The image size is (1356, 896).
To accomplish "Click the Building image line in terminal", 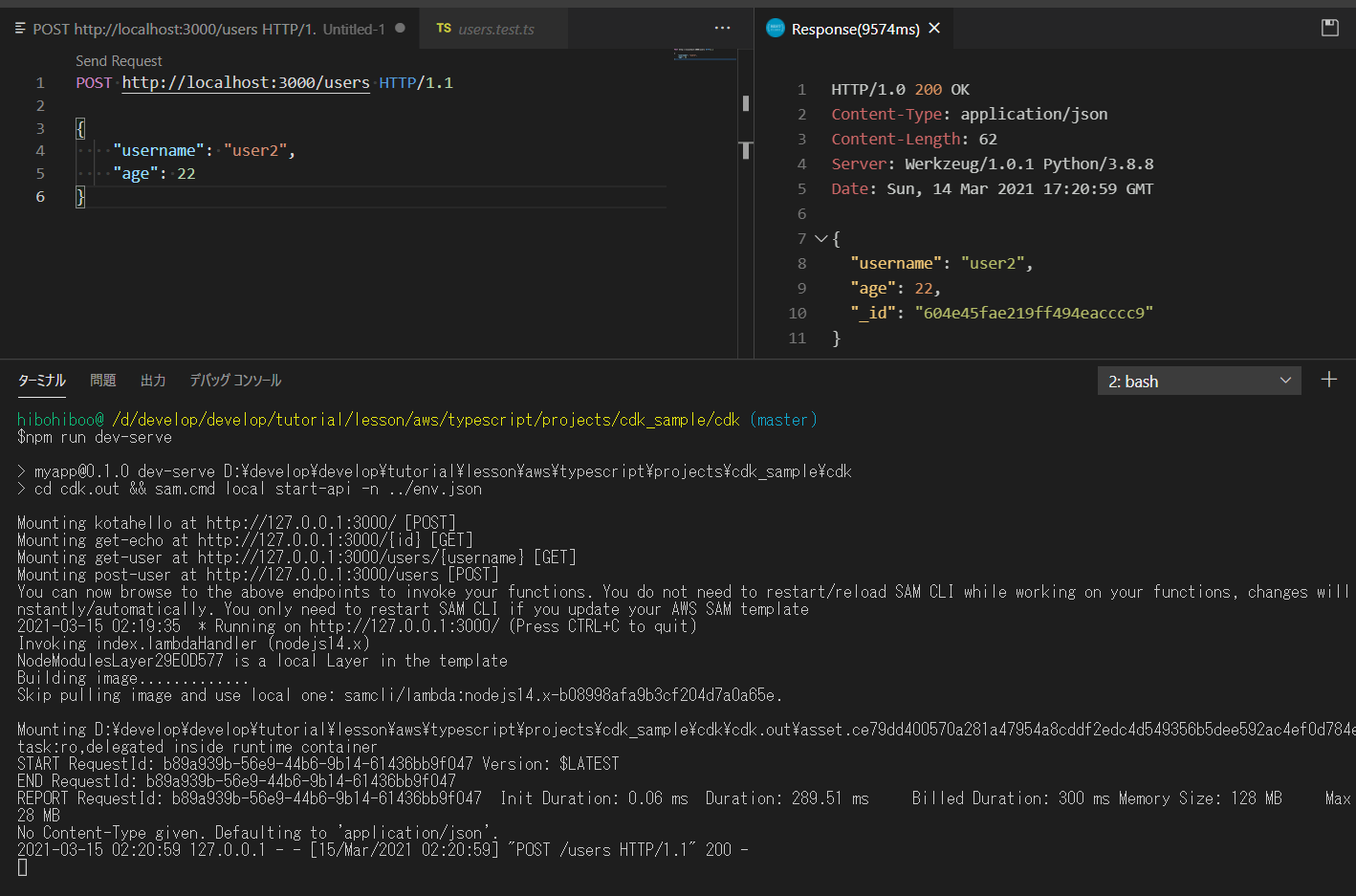I will coord(133,678).
